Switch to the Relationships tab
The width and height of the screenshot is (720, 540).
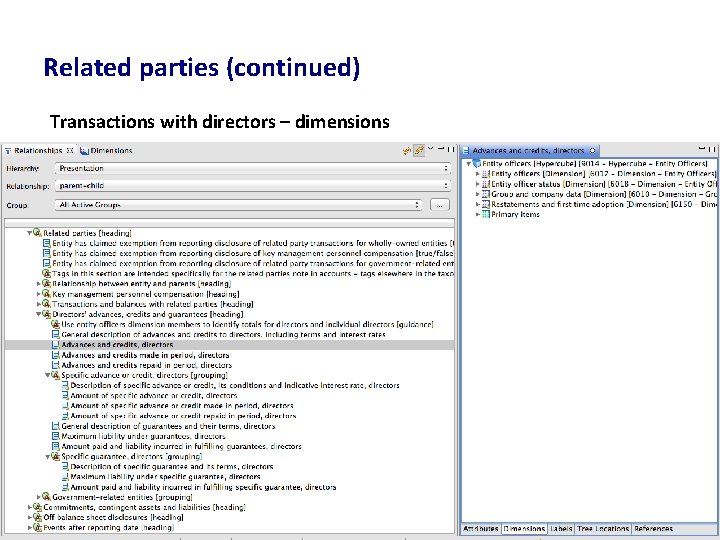(x=39, y=151)
